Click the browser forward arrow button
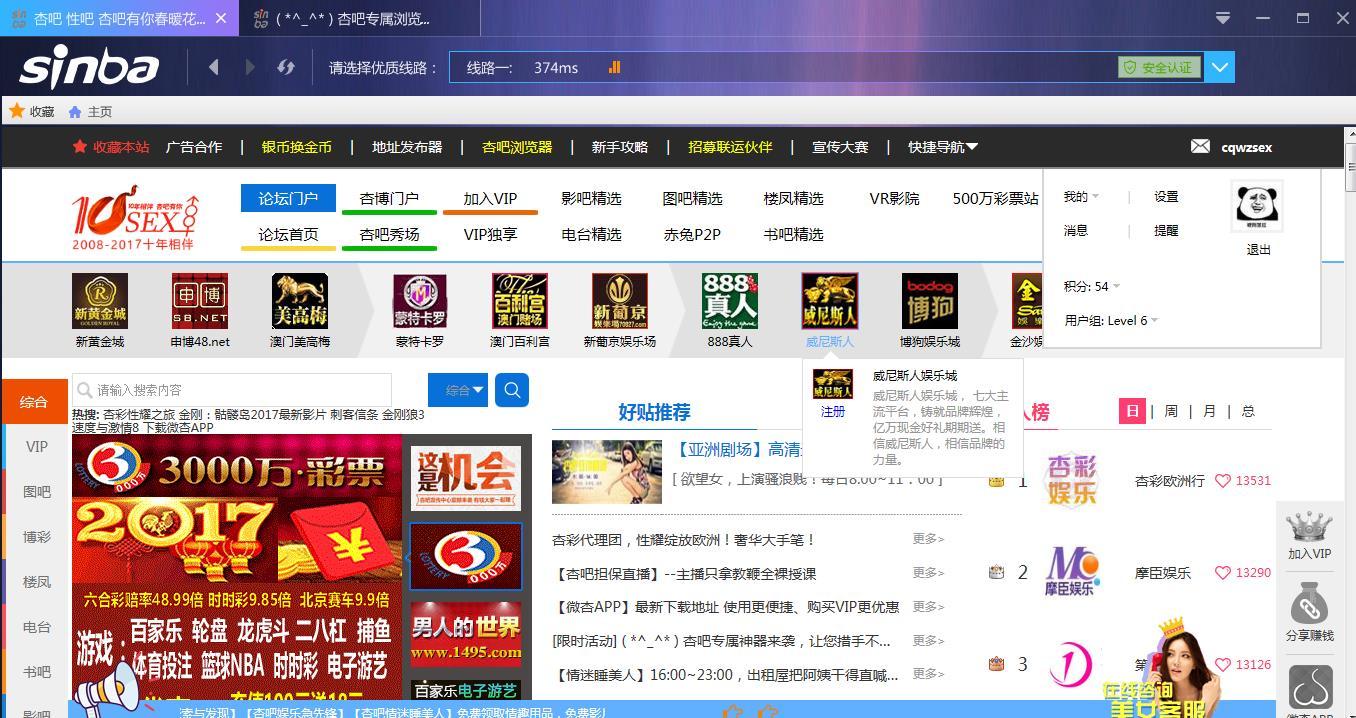This screenshot has width=1356, height=718. [x=250, y=67]
